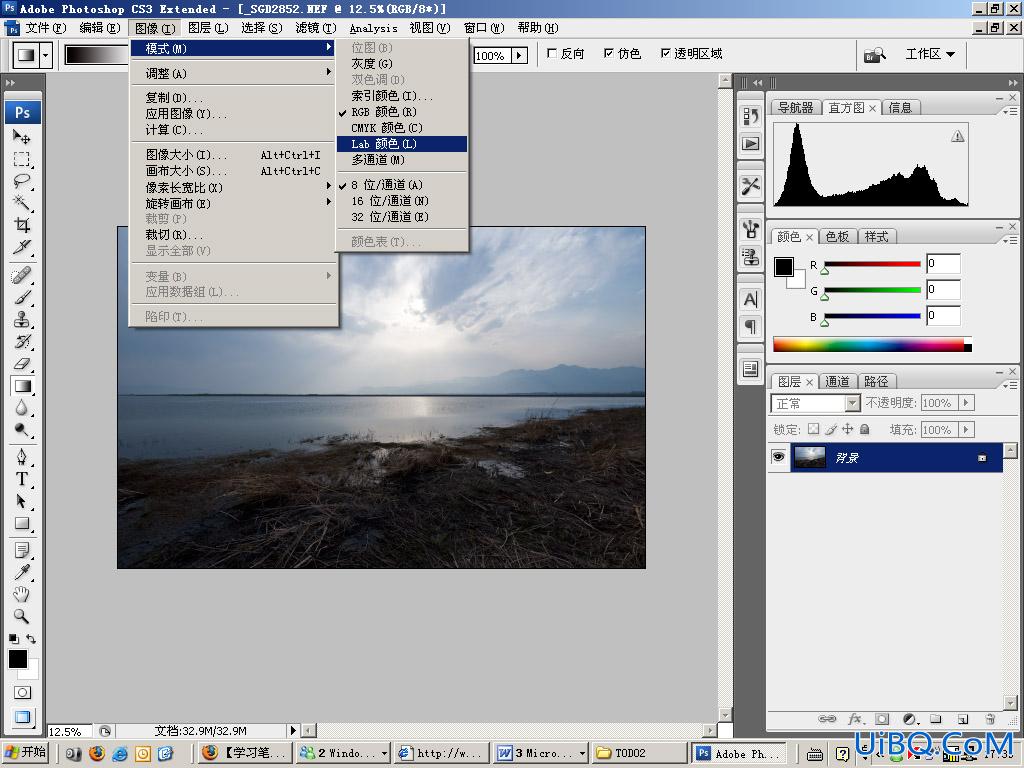Create a new layer button

point(963,719)
